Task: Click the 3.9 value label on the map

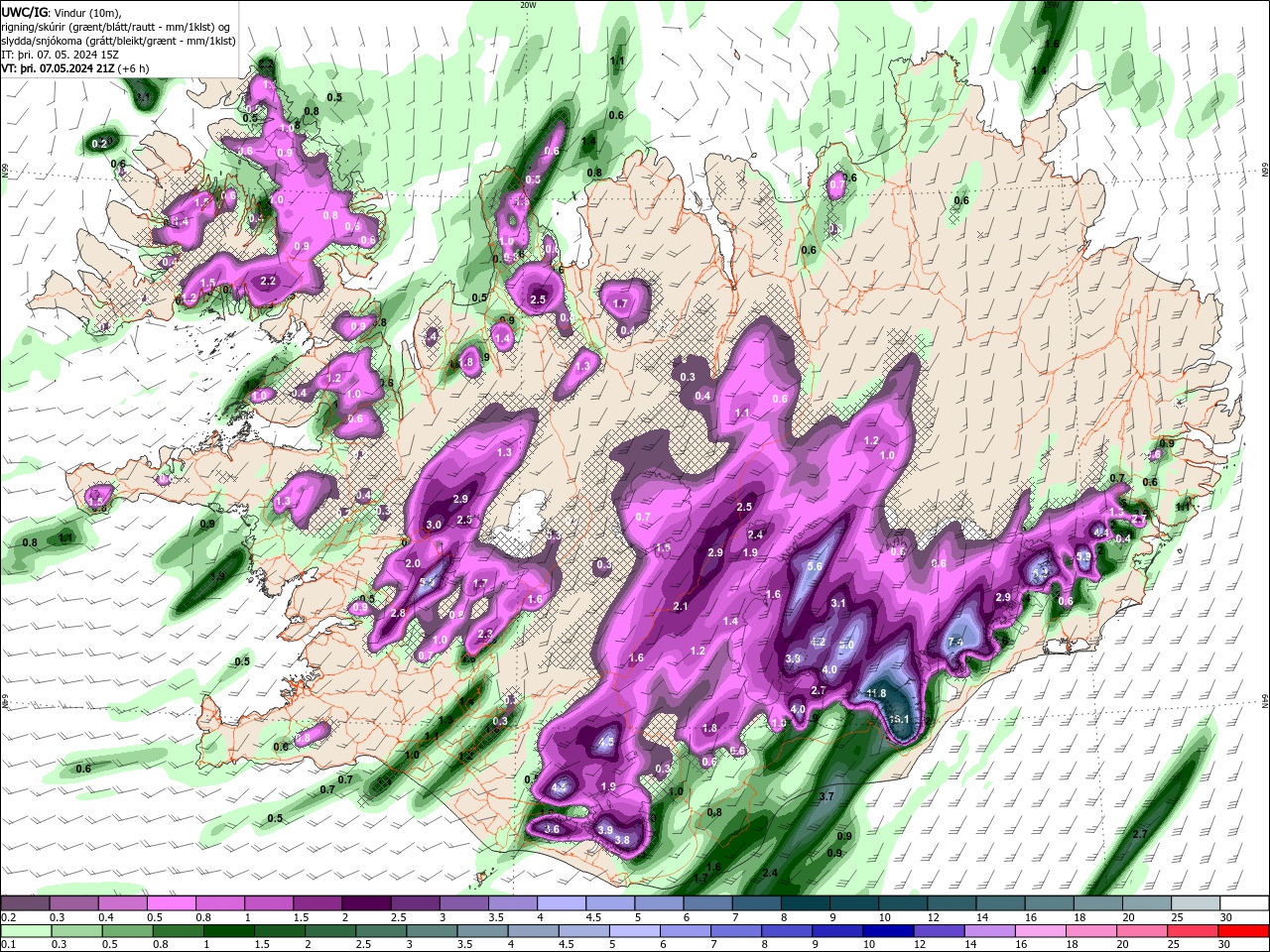Action: 605,830
